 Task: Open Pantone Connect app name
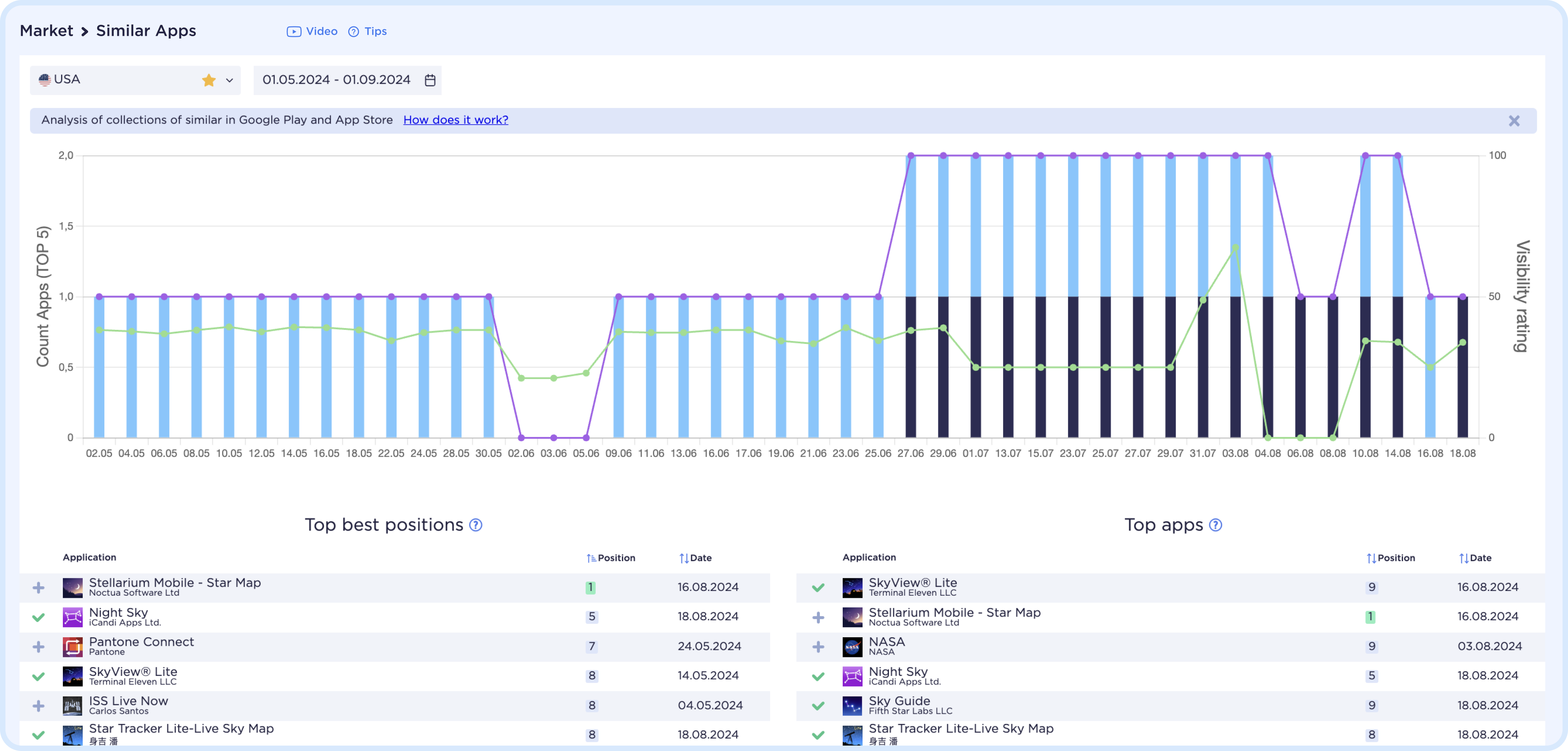pyautogui.click(x=141, y=642)
